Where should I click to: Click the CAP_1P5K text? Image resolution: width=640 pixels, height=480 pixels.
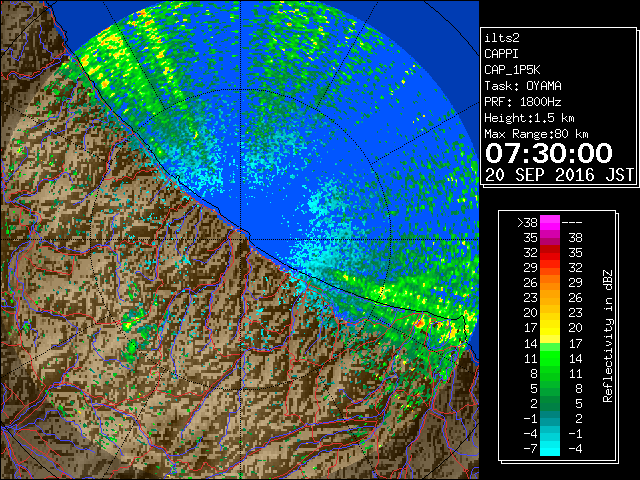point(512,70)
